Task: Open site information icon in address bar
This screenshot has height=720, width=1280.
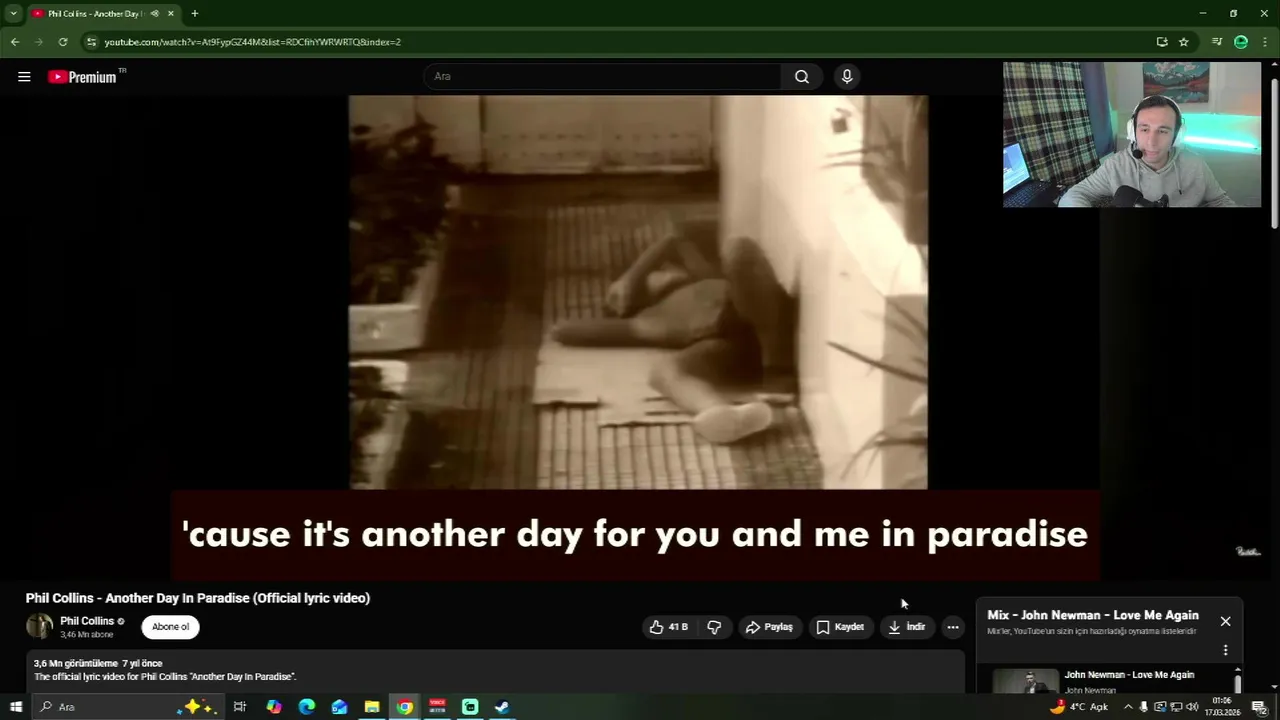Action: 91,42
